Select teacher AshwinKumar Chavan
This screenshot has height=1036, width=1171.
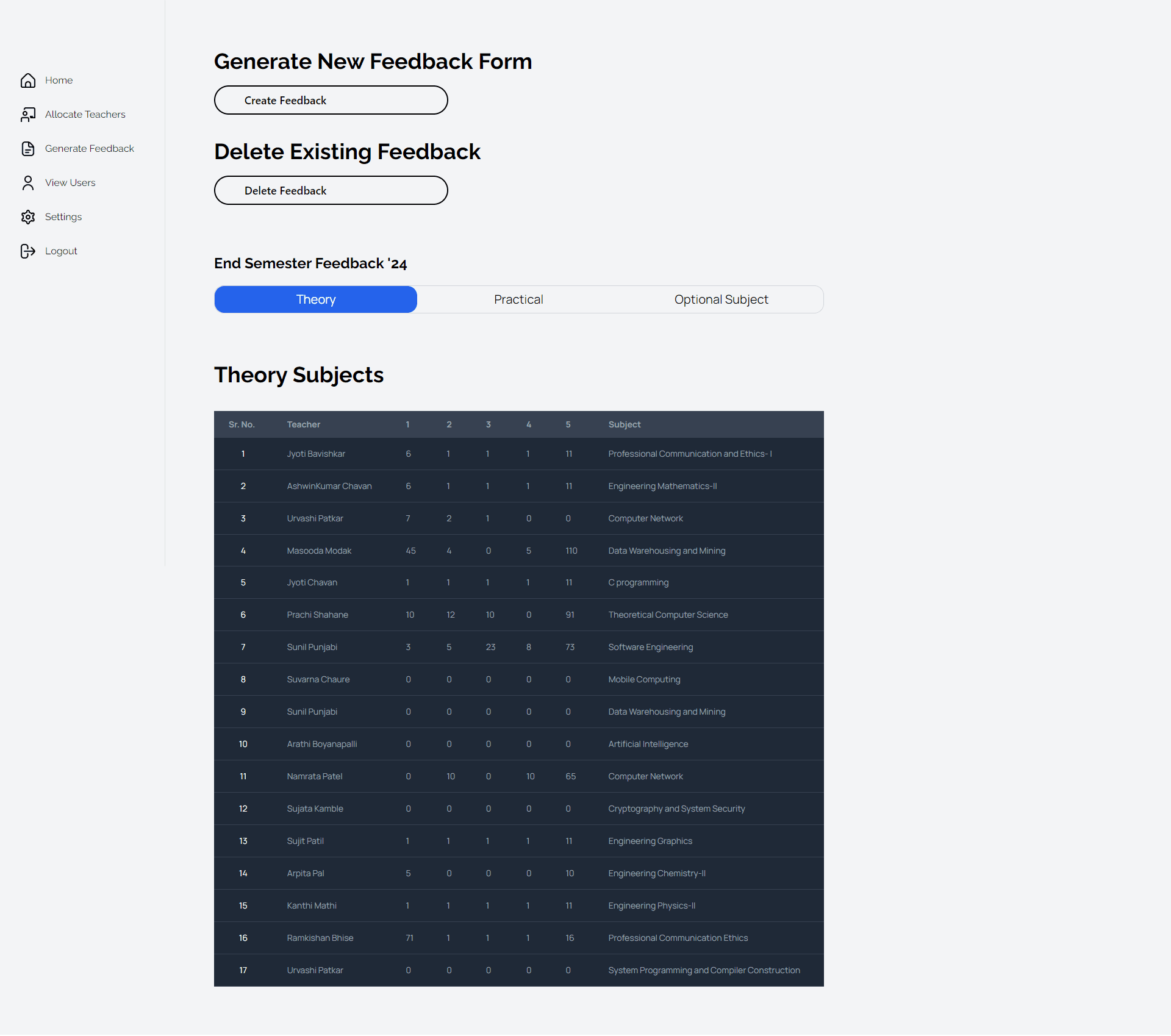click(329, 486)
